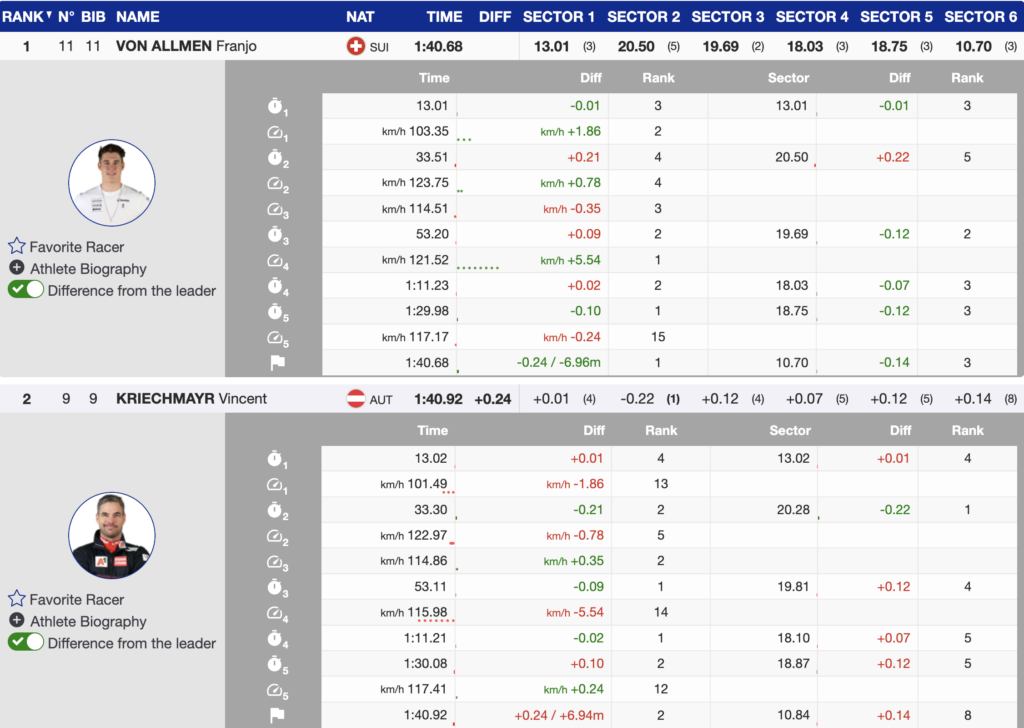Viewport: 1024px width, 728px height.
Task: Toggle Von Allmen's Difference from the leader switch
Action: point(26,290)
